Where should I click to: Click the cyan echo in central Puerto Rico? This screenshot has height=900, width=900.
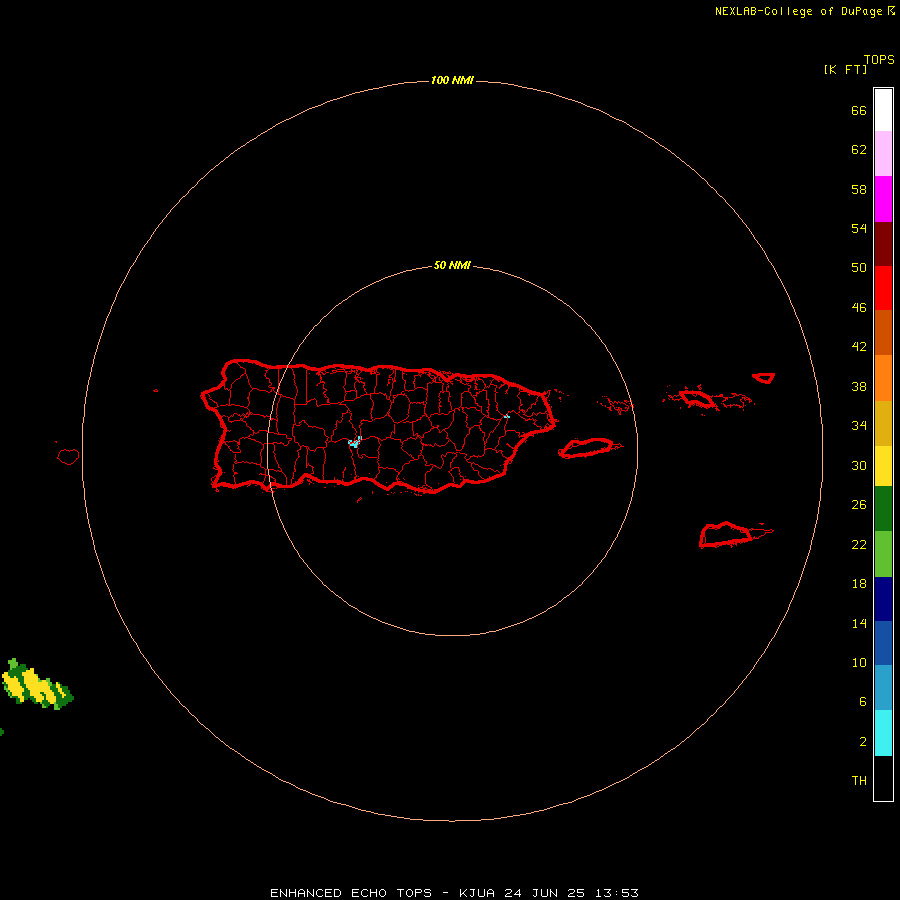(355, 442)
